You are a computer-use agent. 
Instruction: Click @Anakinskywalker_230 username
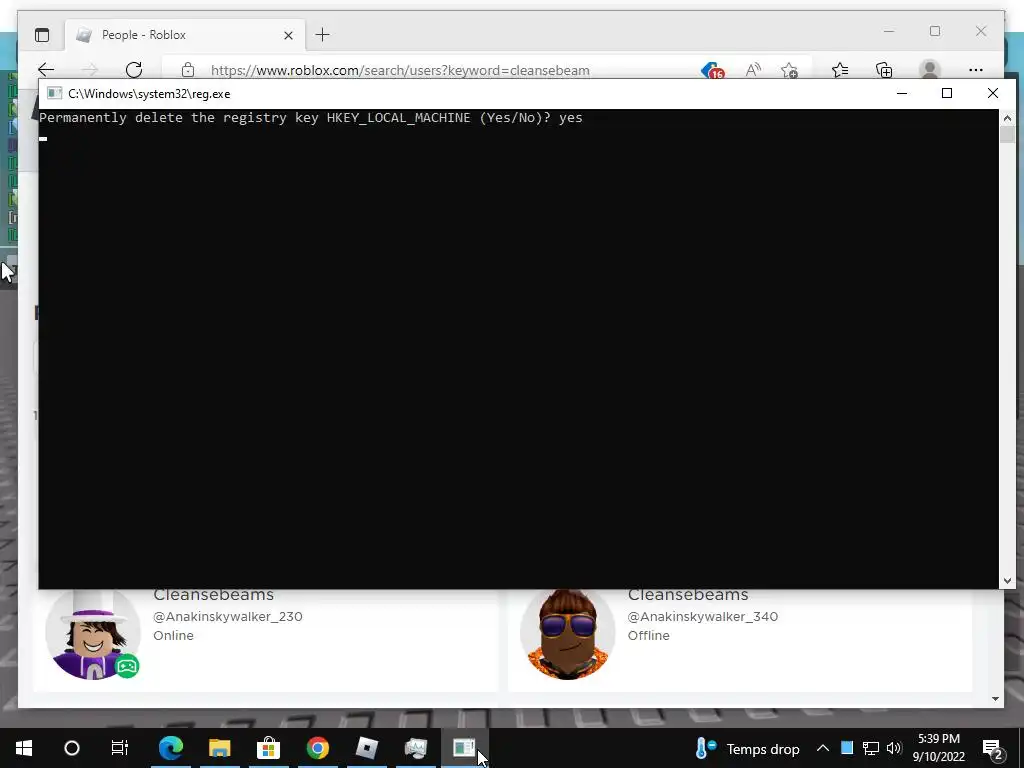(227, 616)
